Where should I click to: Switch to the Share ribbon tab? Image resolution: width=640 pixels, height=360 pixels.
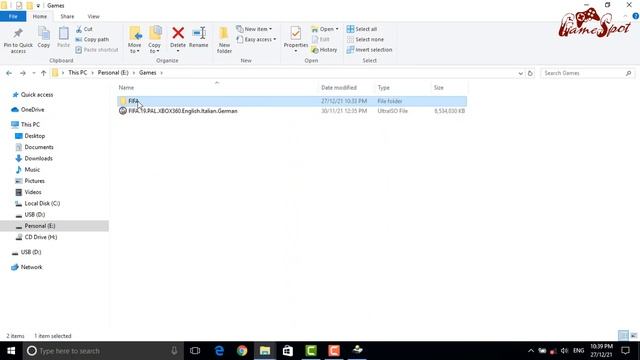pyautogui.click(x=67, y=16)
